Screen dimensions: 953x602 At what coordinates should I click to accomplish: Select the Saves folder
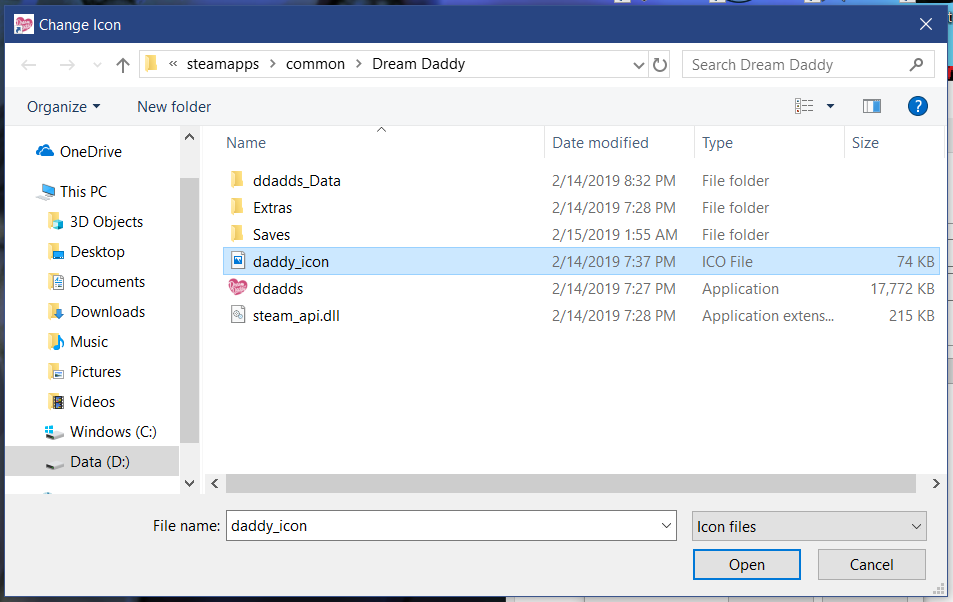271,235
